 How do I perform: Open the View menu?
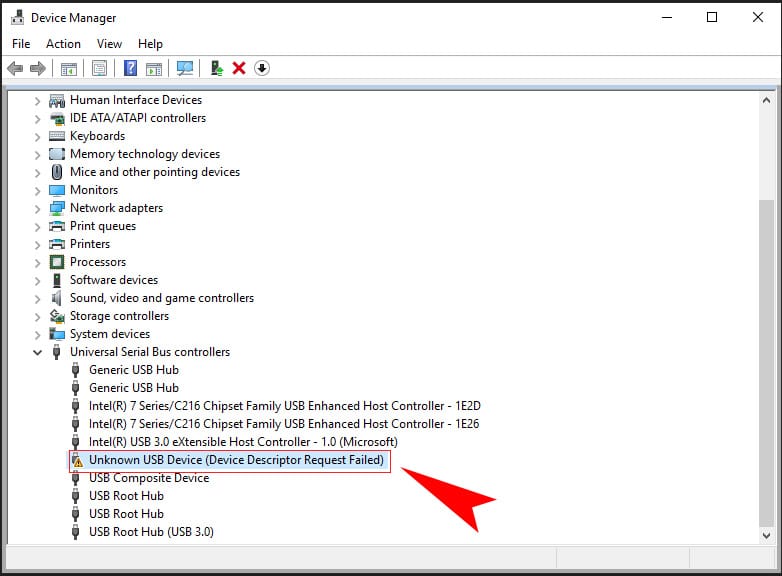click(109, 44)
